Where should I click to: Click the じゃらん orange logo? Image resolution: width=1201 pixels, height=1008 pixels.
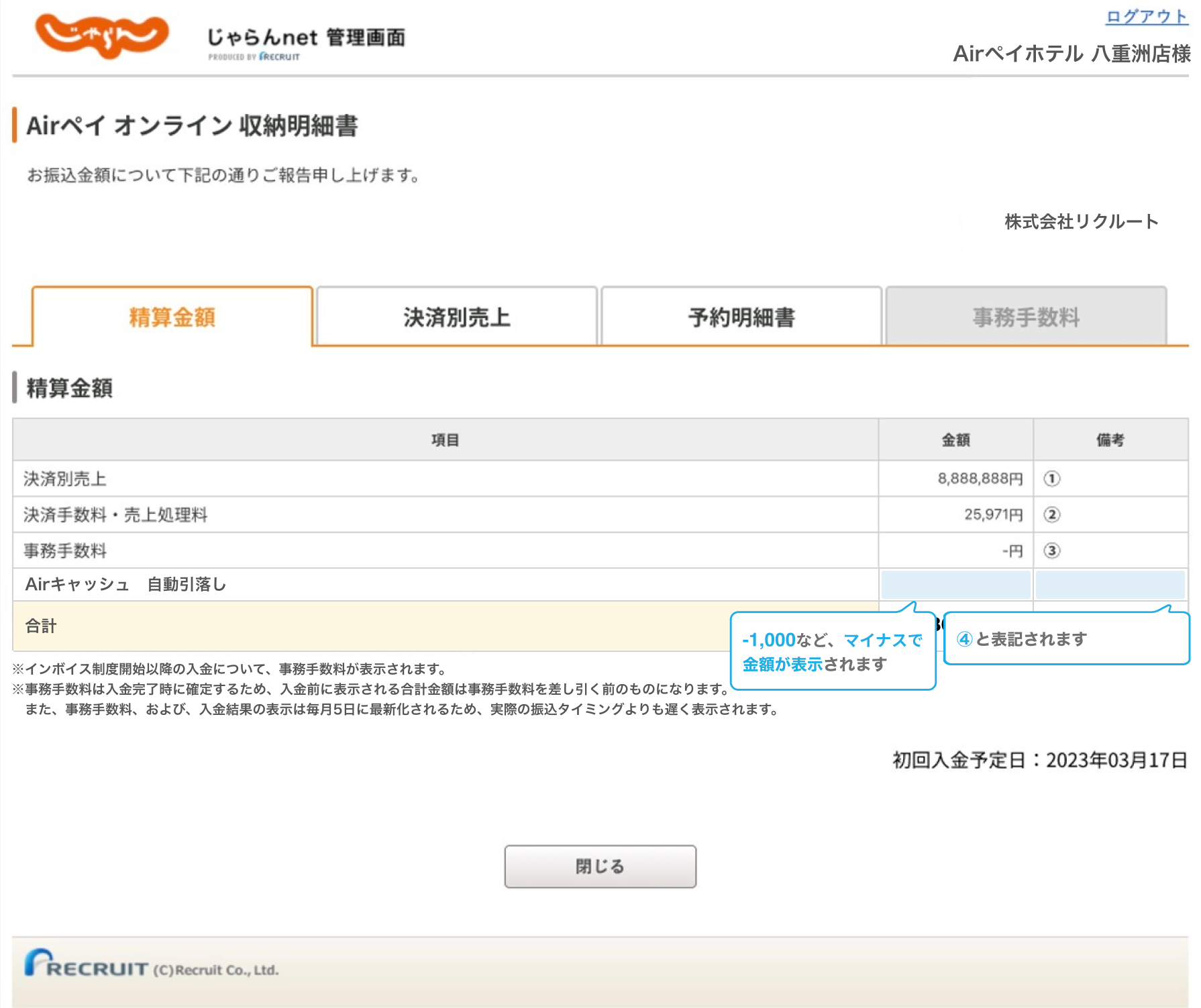pos(101,36)
